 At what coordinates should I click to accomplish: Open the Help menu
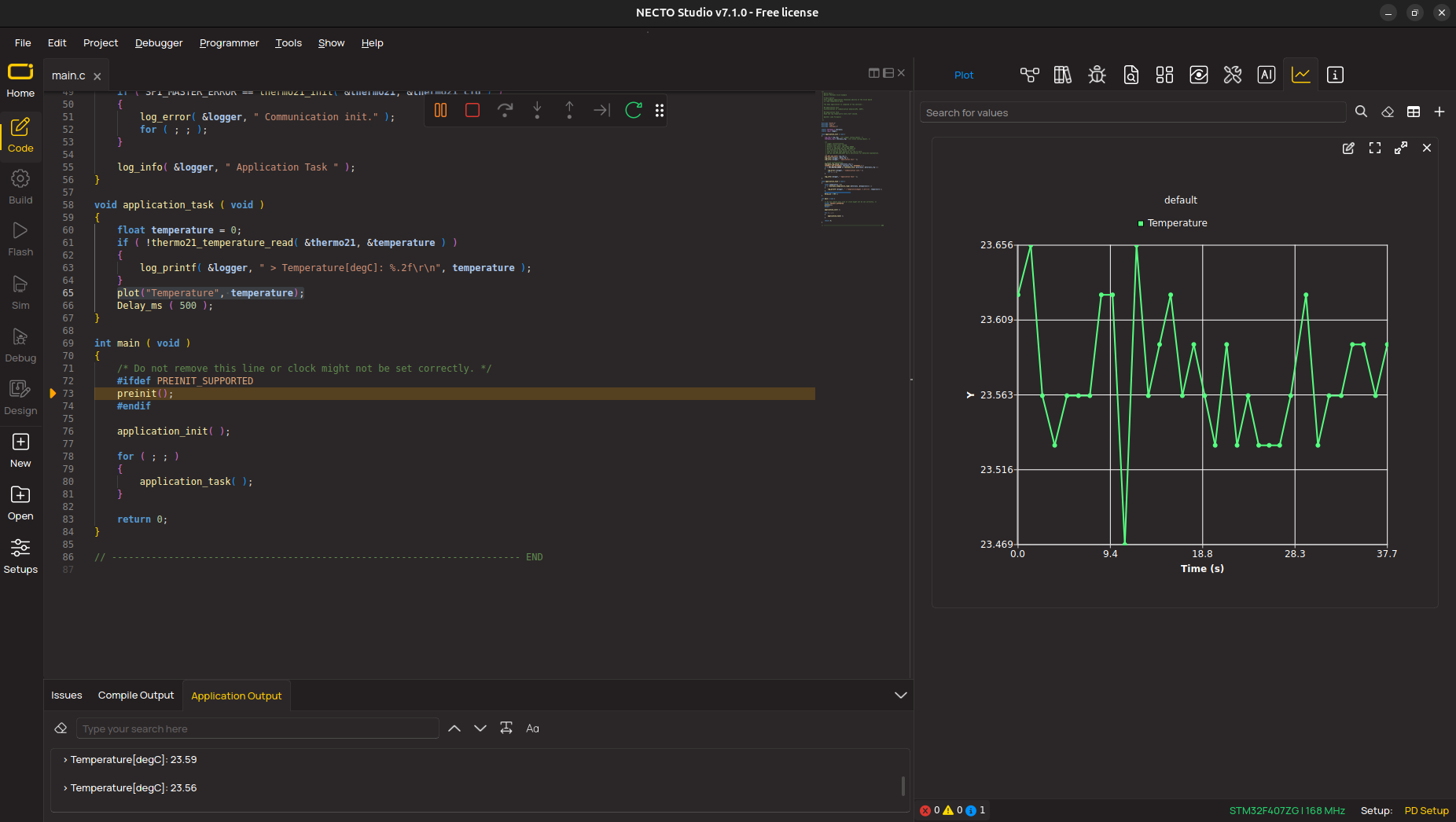pos(372,43)
